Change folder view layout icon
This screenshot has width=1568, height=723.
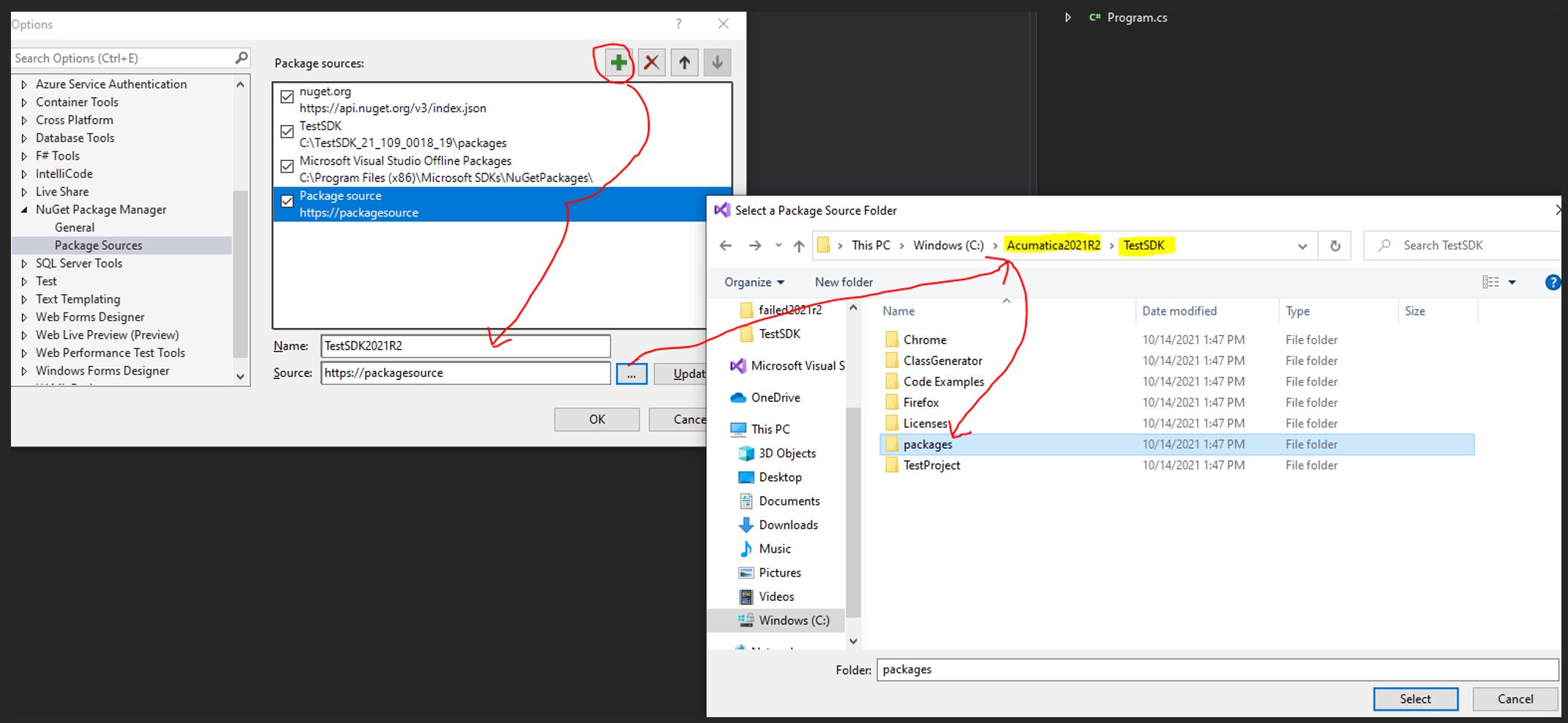(1490, 282)
